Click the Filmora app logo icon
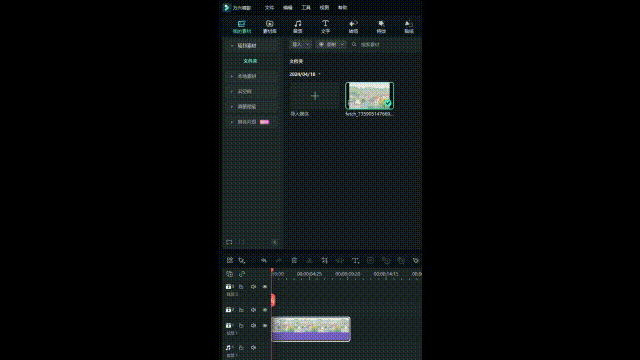The width and height of the screenshot is (640, 360). tap(227, 7)
